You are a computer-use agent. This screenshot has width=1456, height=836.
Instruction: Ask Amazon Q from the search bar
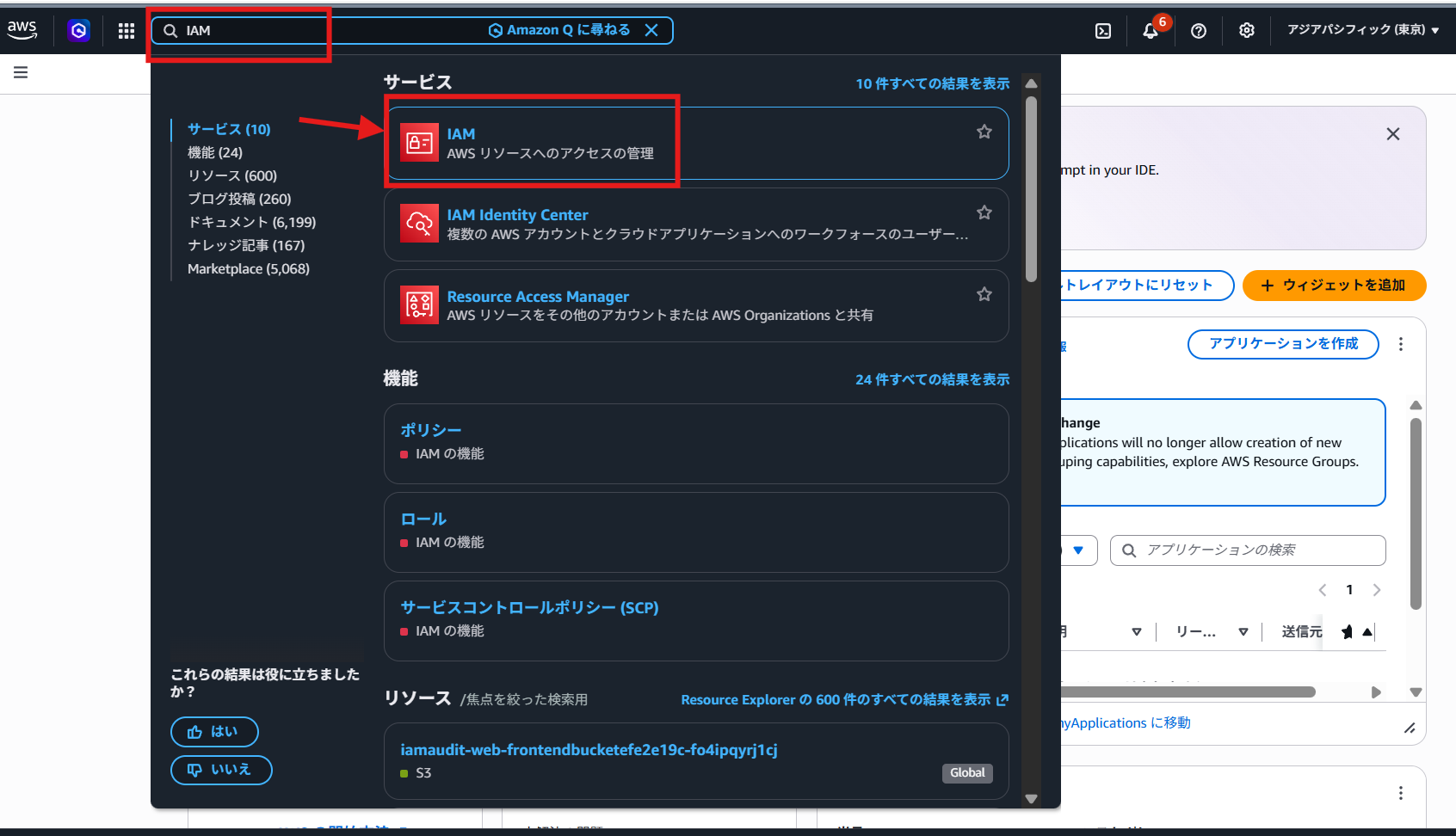click(559, 30)
